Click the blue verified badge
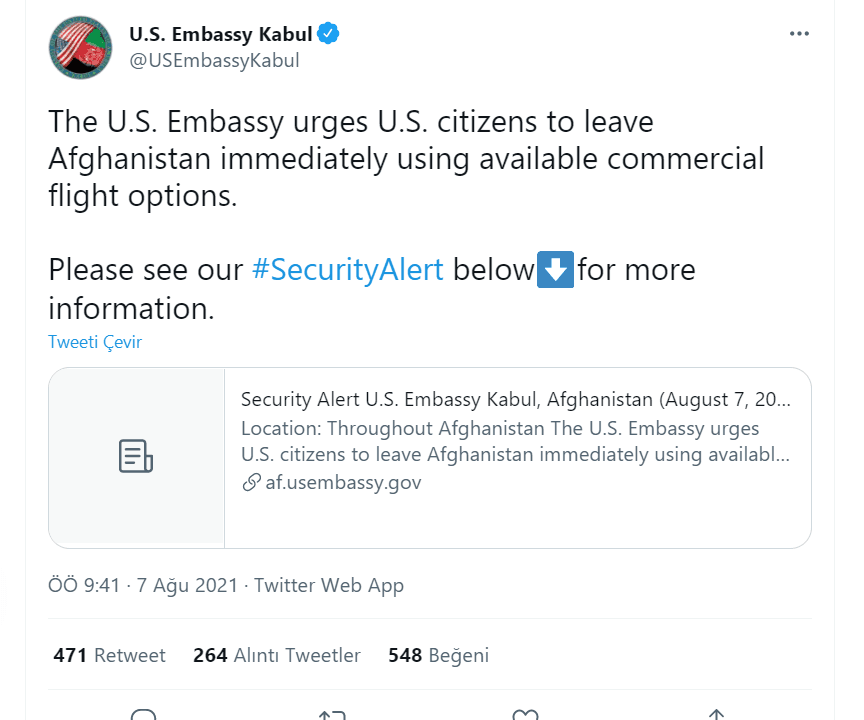Image resolution: width=864 pixels, height=720 pixels. tap(329, 34)
